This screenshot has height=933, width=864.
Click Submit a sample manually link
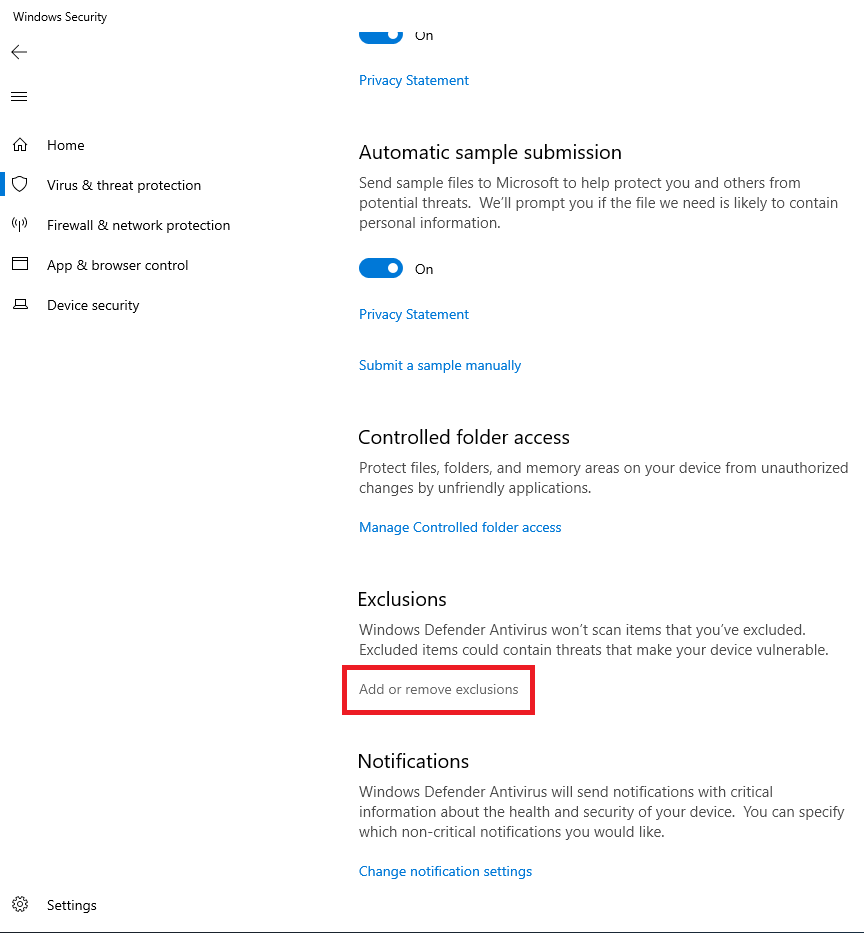point(440,365)
